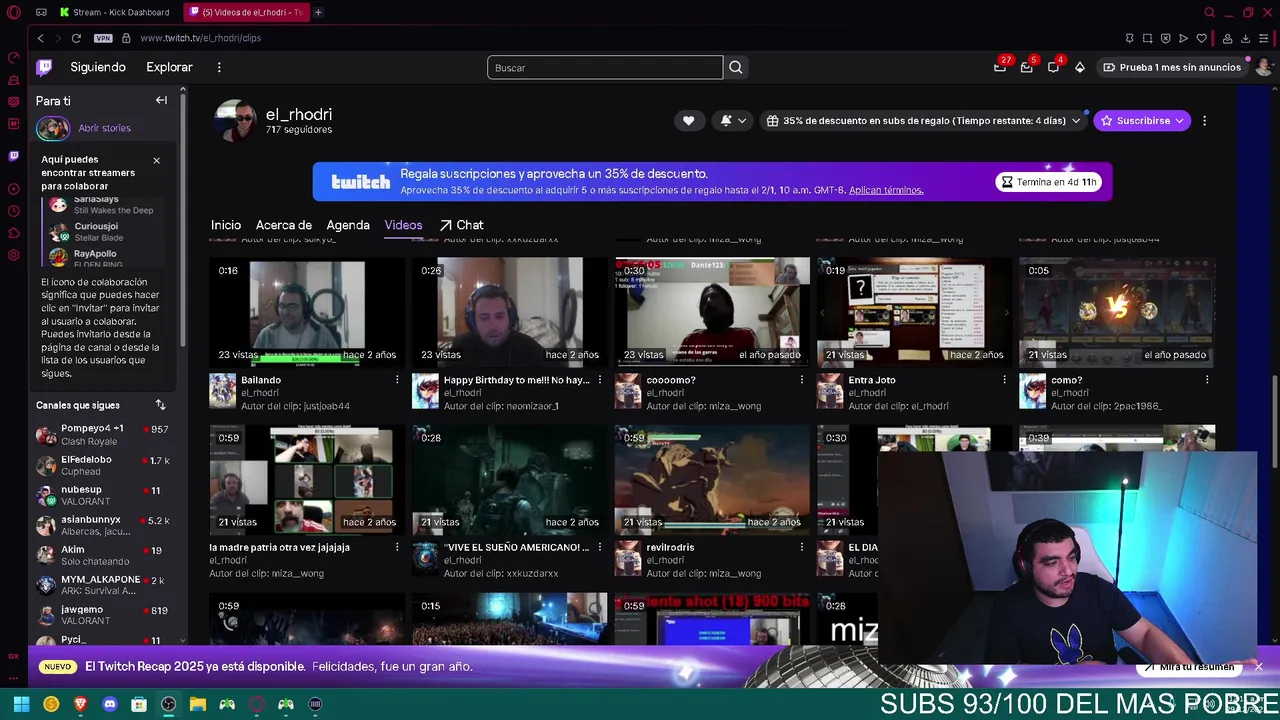Image resolution: width=1280 pixels, height=720 pixels.
Task: Open a new browser tab
Action: (318, 12)
